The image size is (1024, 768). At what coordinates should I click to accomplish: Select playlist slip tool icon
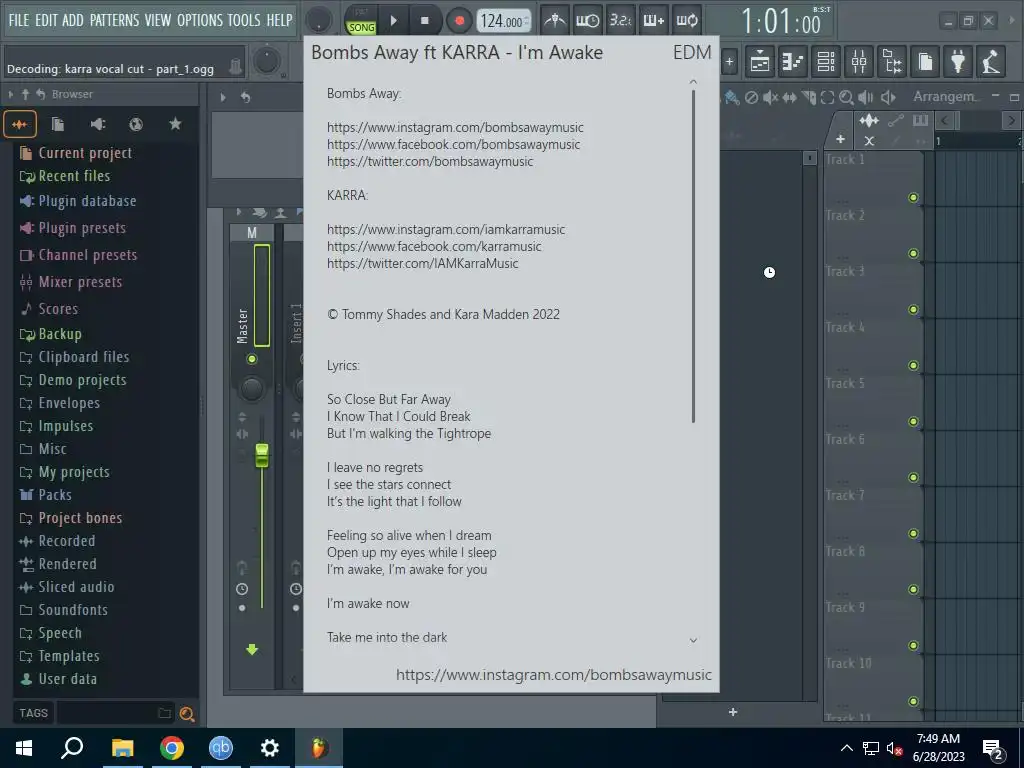pyautogui.click(x=790, y=98)
